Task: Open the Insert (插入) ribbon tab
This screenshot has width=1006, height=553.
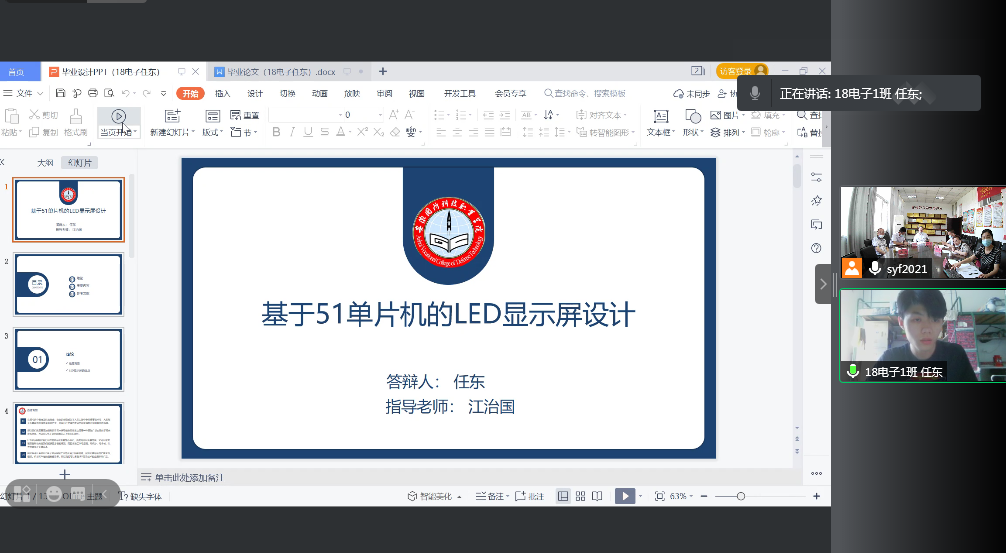Action: [222, 93]
